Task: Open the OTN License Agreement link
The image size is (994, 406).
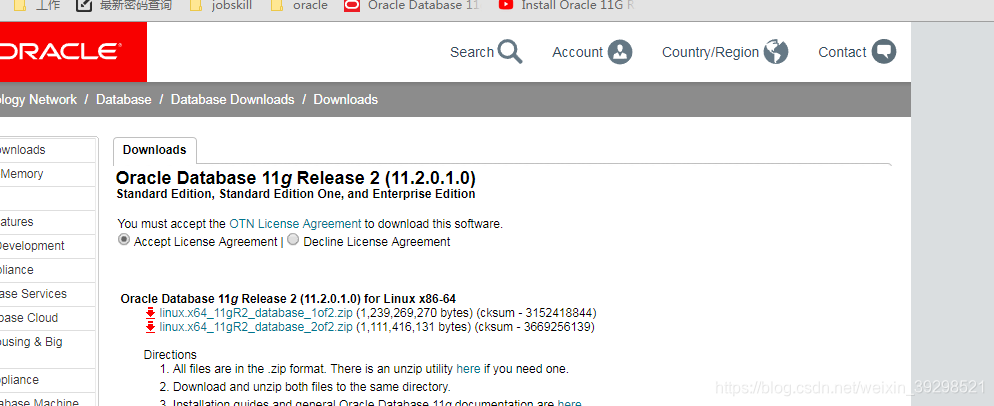Action: point(295,223)
